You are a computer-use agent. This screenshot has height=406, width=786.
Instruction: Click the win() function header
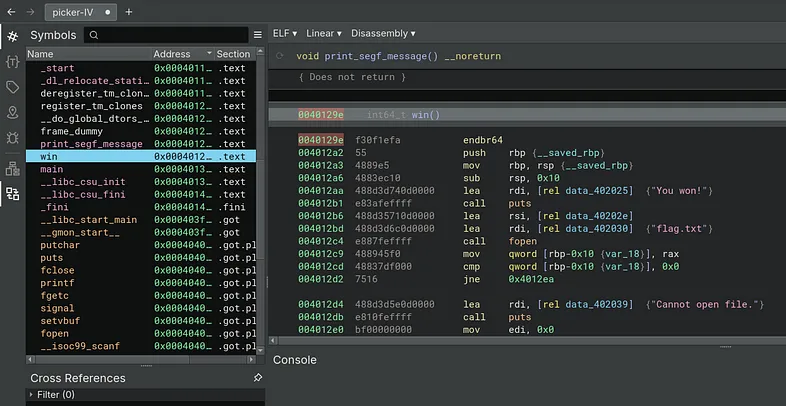point(527,115)
